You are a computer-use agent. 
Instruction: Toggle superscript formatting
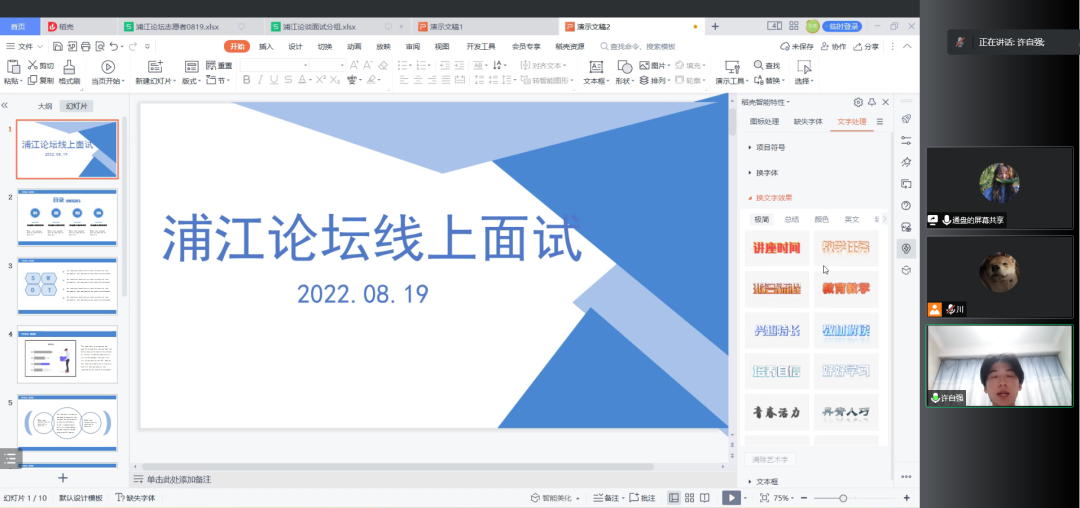point(320,81)
